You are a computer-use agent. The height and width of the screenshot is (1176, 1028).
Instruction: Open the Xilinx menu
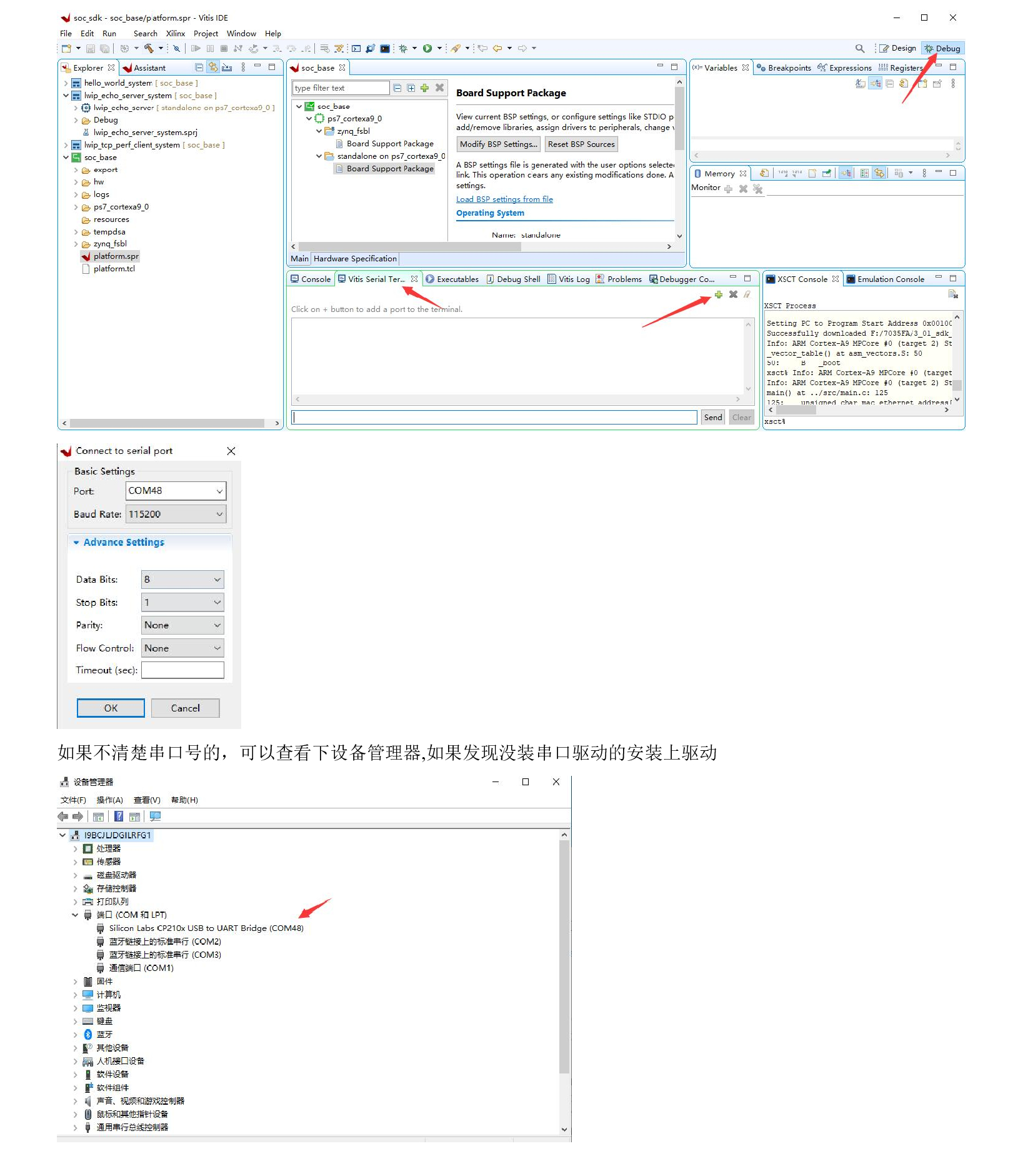(x=176, y=34)
